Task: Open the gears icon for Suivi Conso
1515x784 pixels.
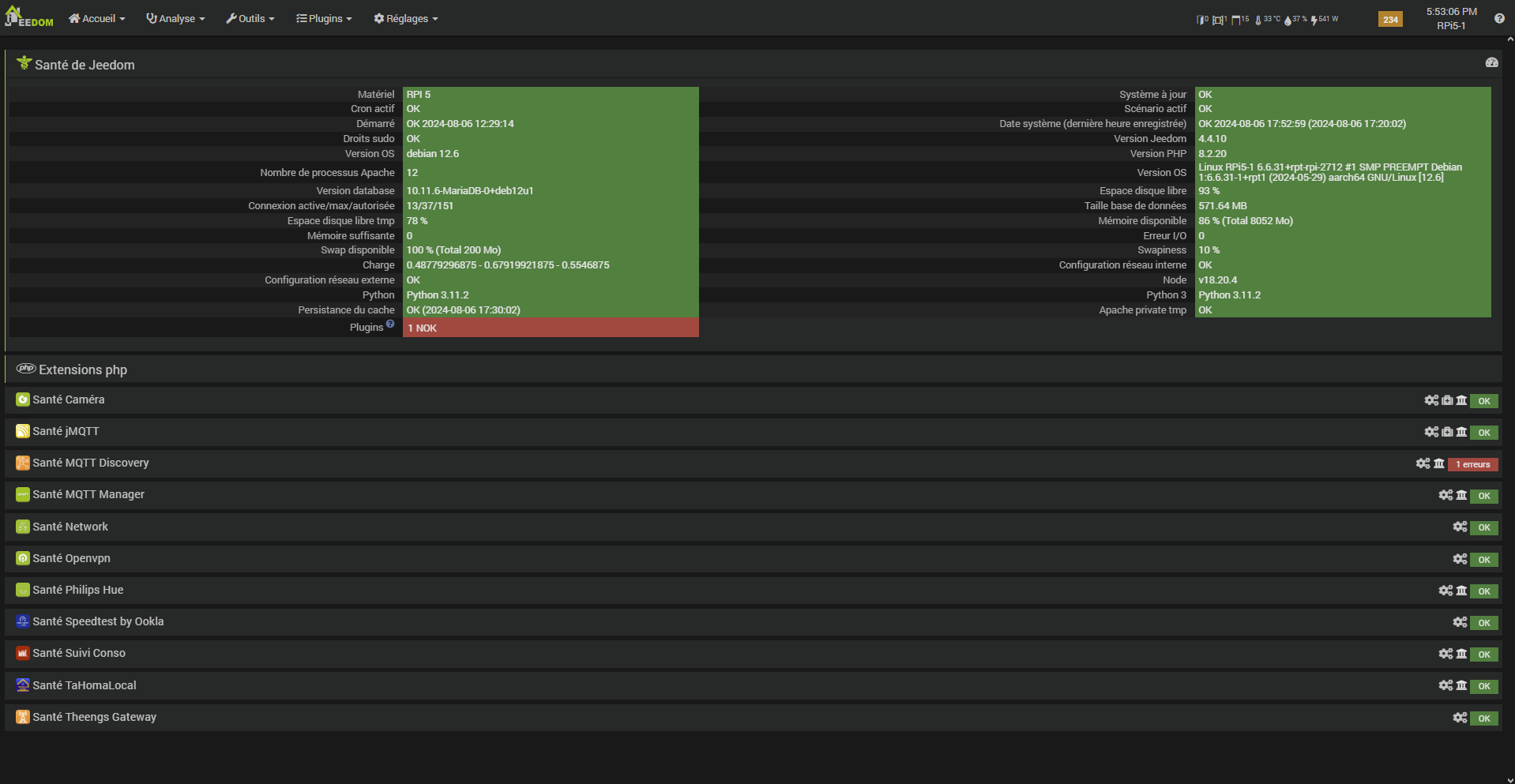Action: coord(1445,654)
